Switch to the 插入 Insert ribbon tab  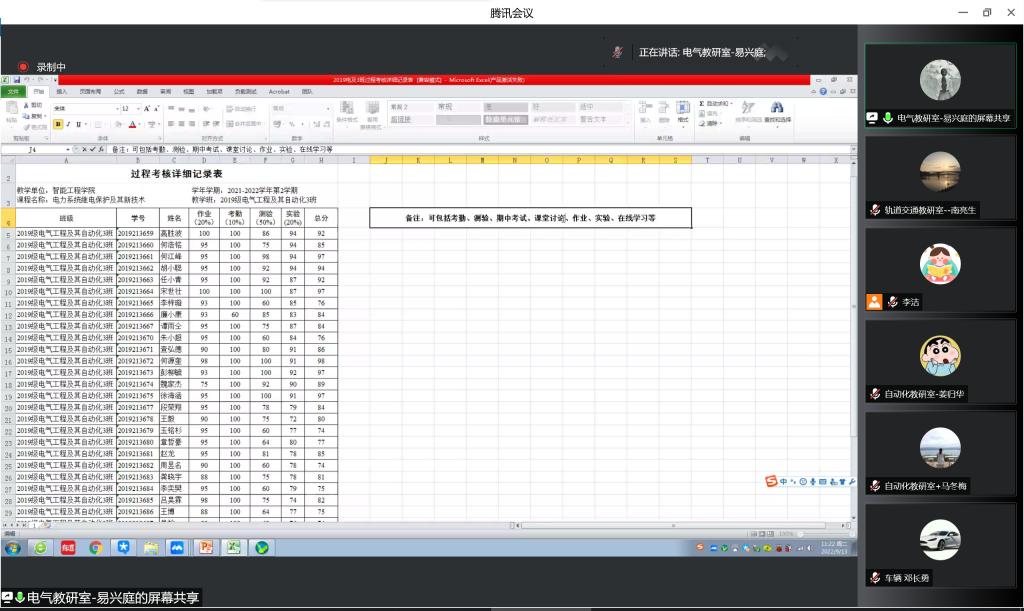pos(62,91)
